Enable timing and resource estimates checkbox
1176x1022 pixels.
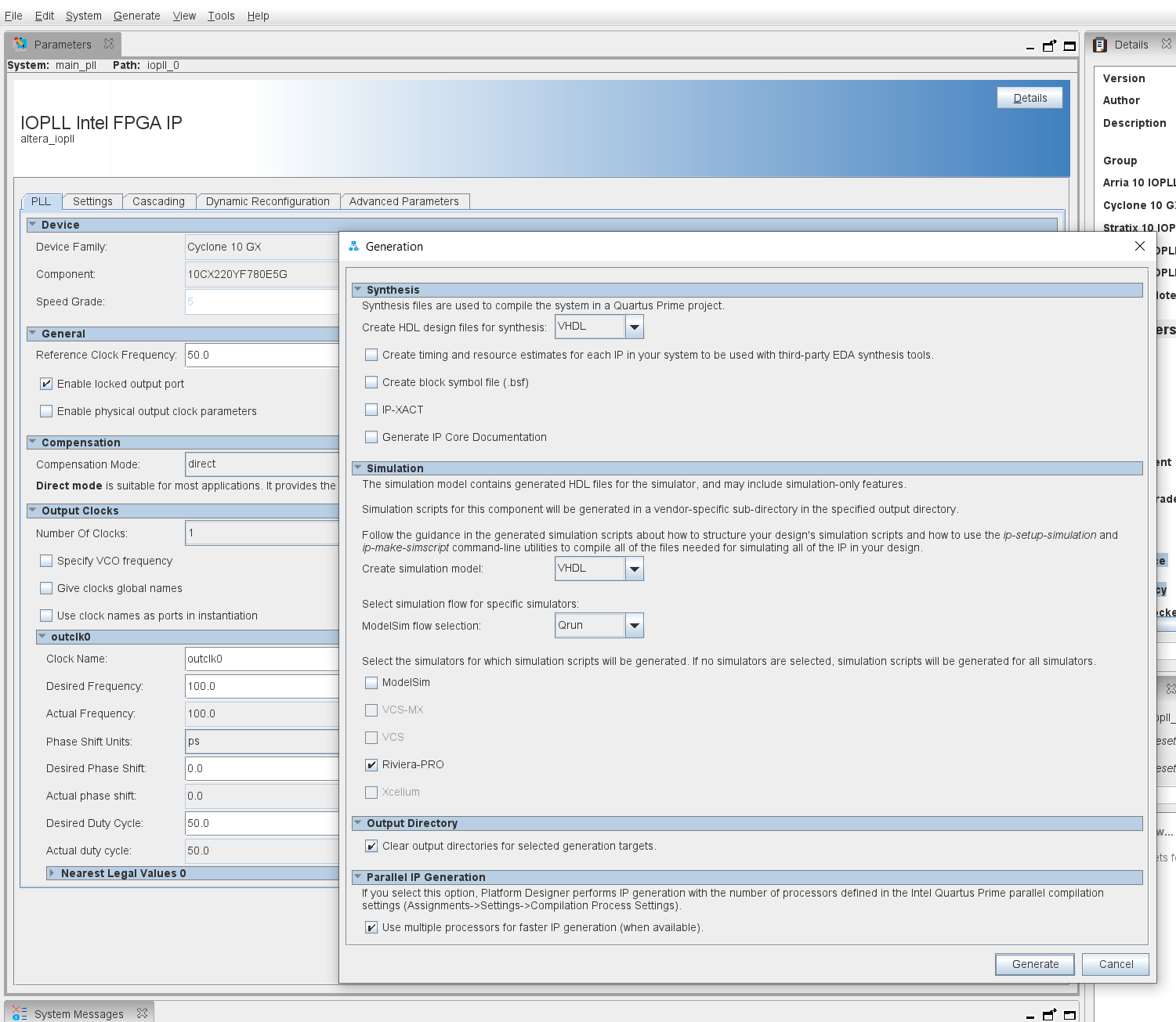click(x=371, y=355)
